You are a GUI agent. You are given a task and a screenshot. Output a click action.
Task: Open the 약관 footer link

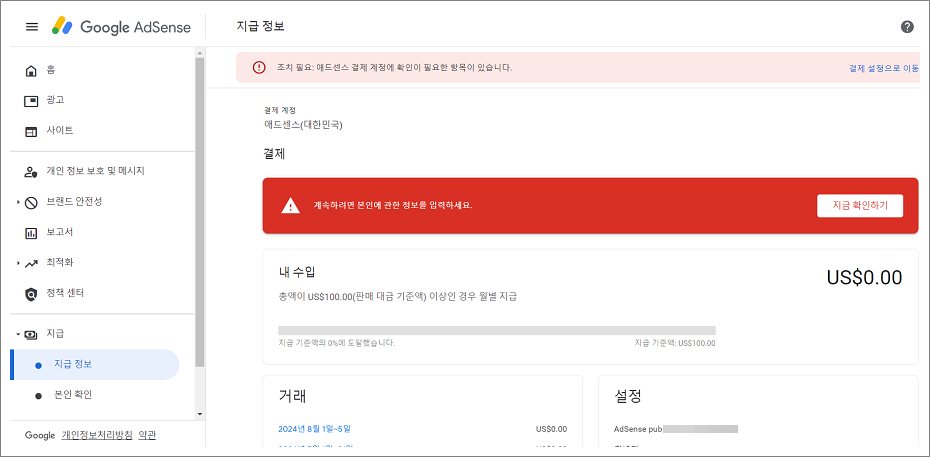click(x=147, y=435)
